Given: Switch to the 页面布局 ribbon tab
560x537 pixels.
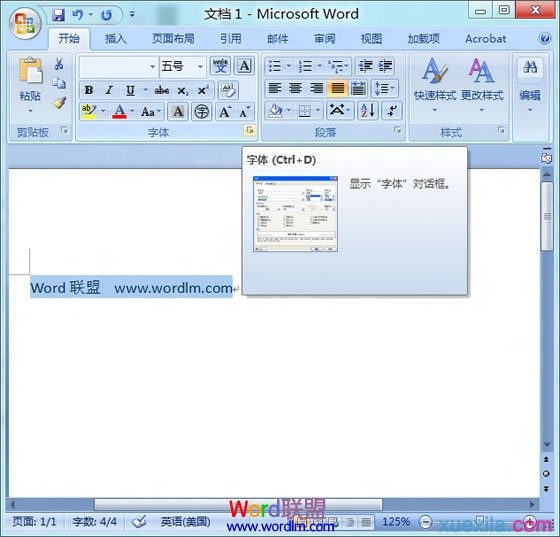Looking at the screenshot, I should click(x=173, y=39).
